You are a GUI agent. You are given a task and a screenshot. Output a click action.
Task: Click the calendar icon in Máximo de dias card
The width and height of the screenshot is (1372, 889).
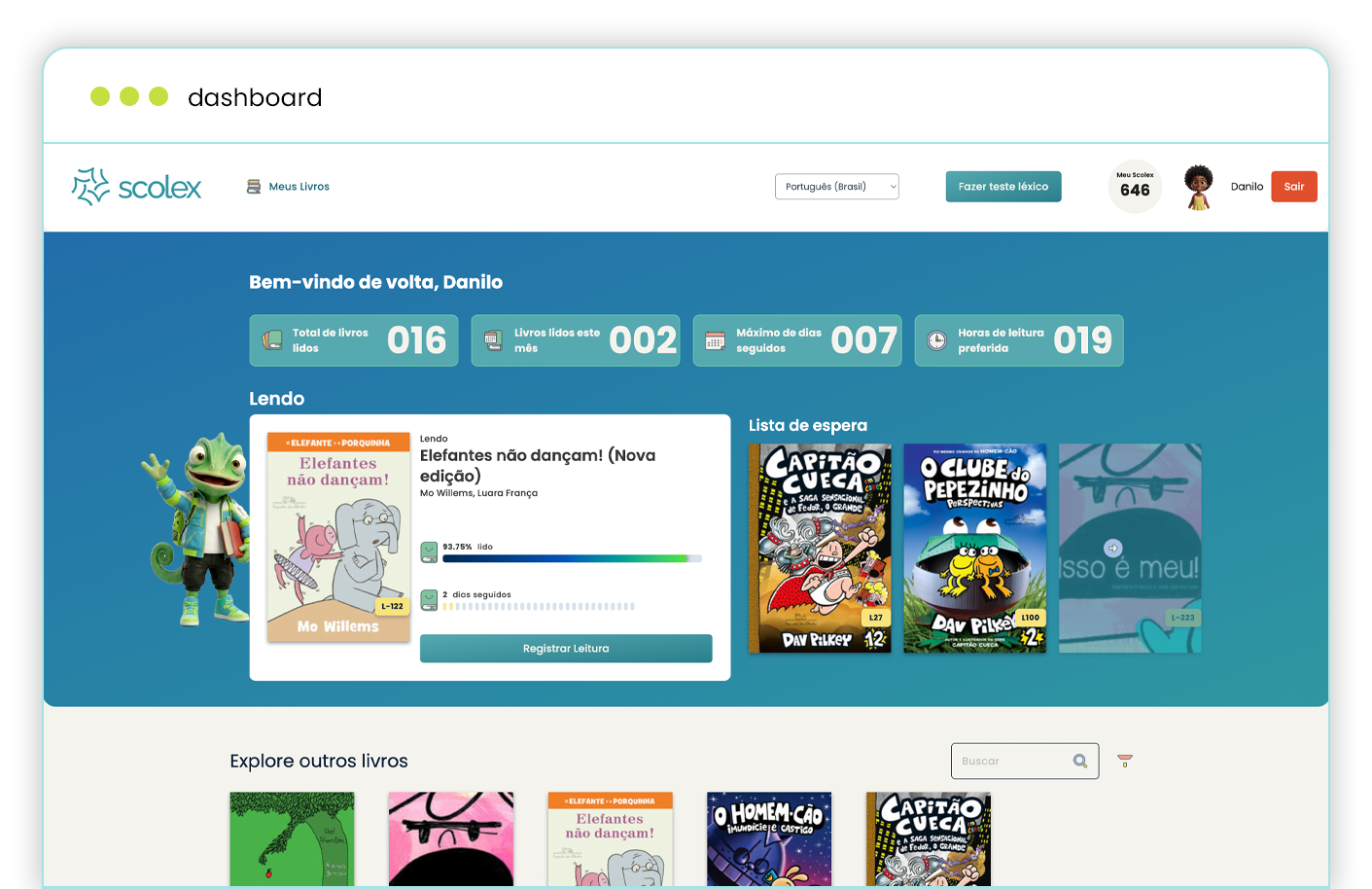pyautogui.click(x=715, y=340)
